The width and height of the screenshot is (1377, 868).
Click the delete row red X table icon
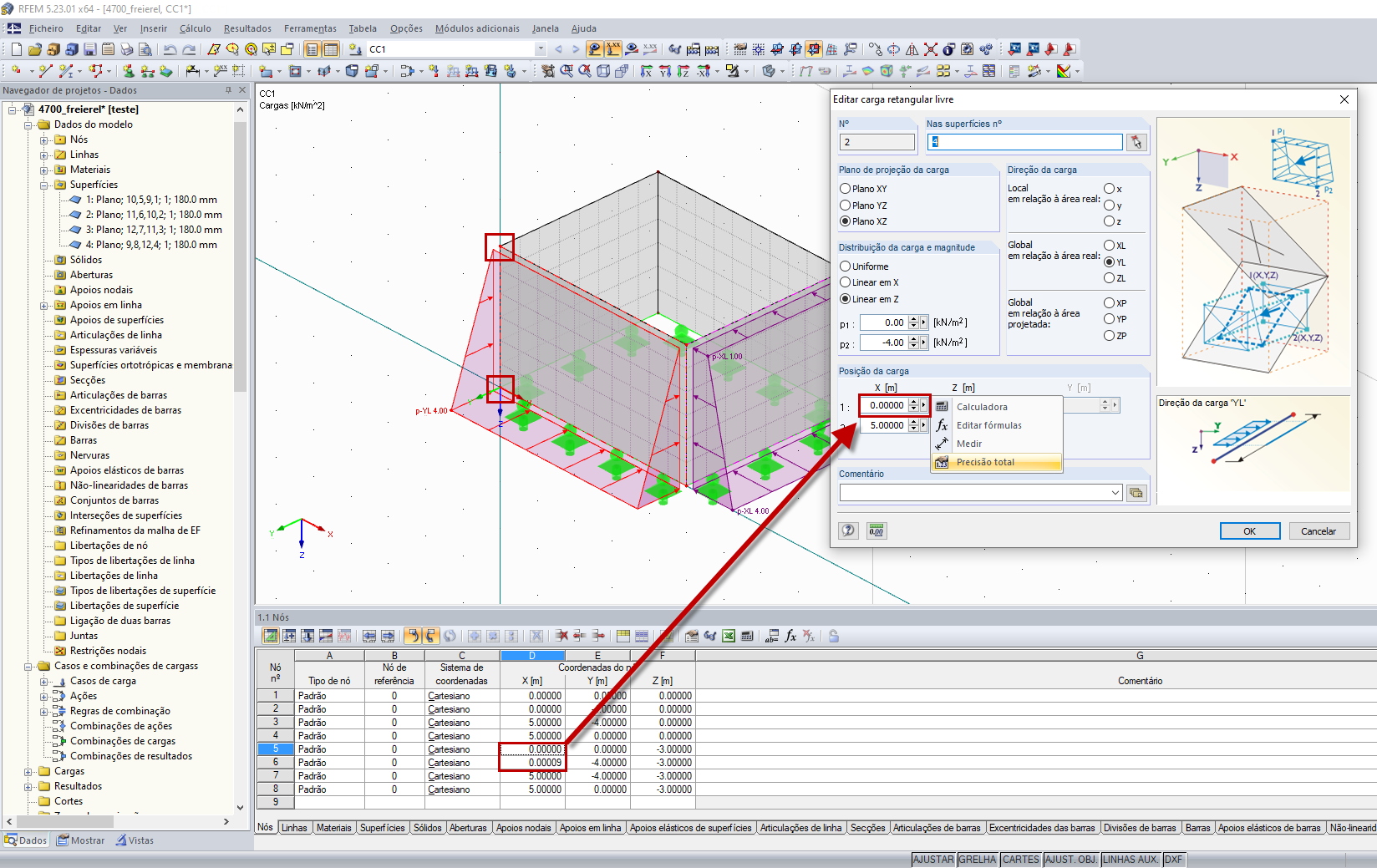point(561,636)
